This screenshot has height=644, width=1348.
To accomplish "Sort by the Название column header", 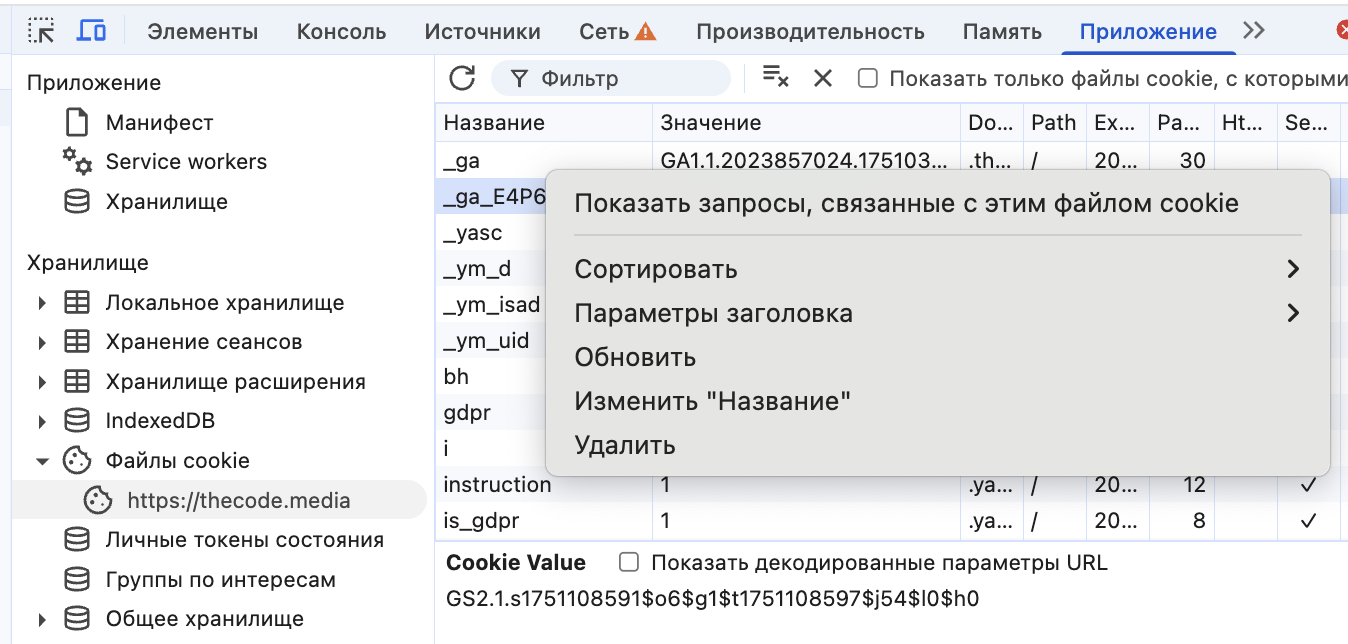I will click(494, 123).
